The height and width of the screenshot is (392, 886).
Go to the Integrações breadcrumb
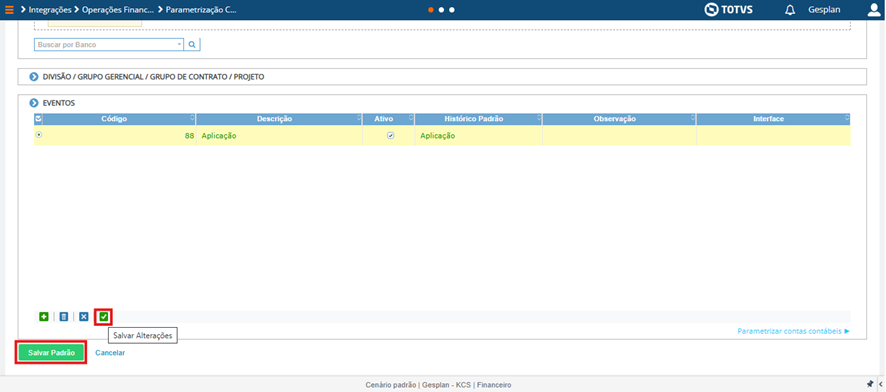point(50,10)
